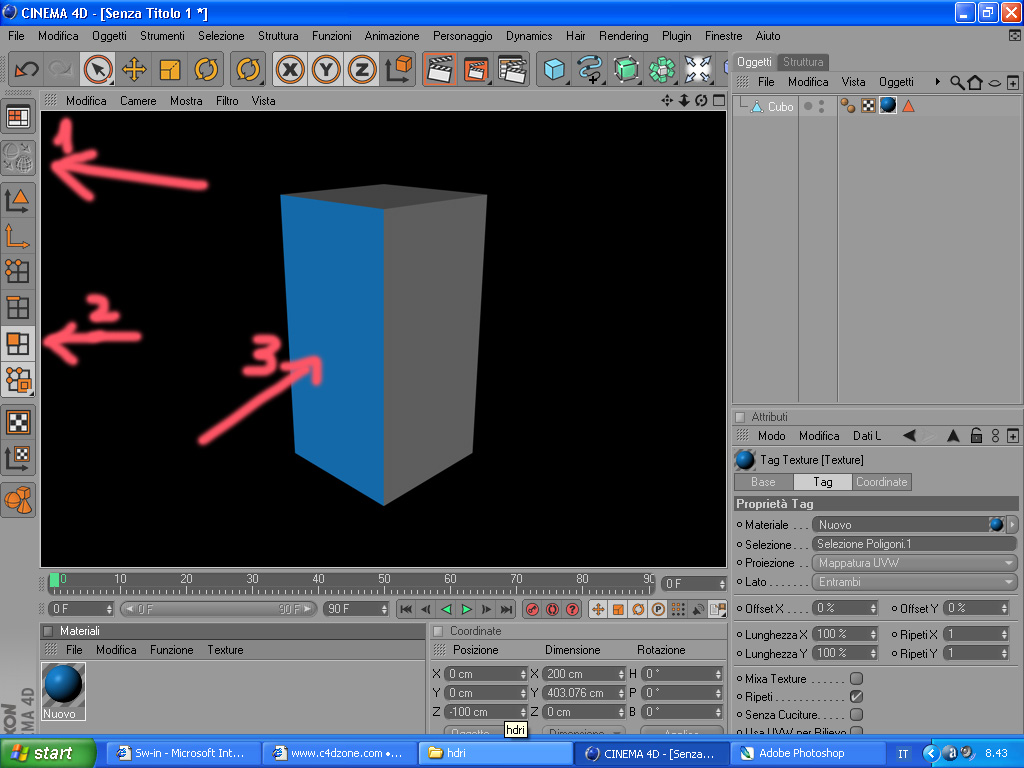
Task: Open the HyperNURBS green cube icon
Action: (626, 69)
